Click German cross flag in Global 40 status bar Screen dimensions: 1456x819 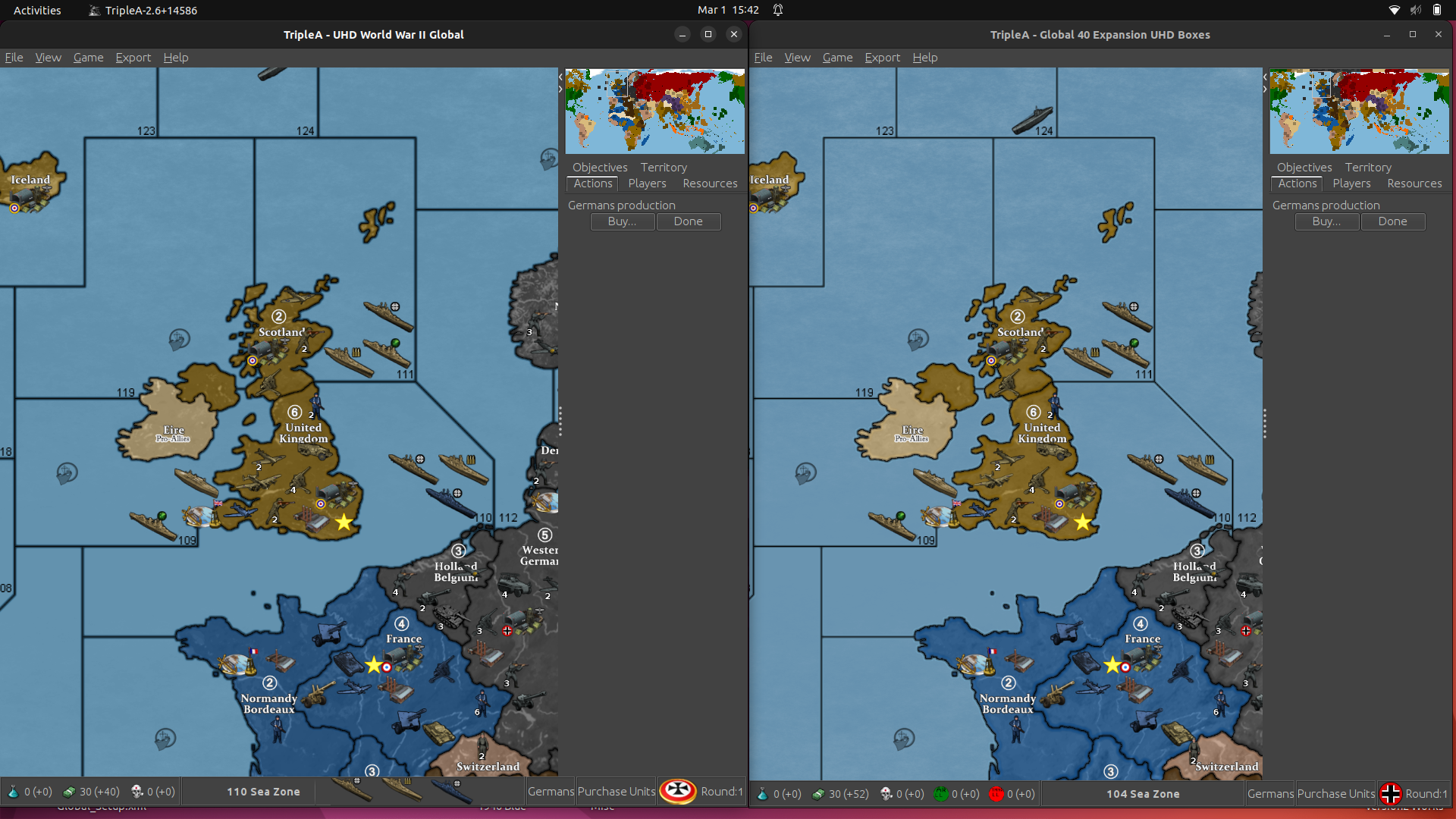coord(1390,793)
